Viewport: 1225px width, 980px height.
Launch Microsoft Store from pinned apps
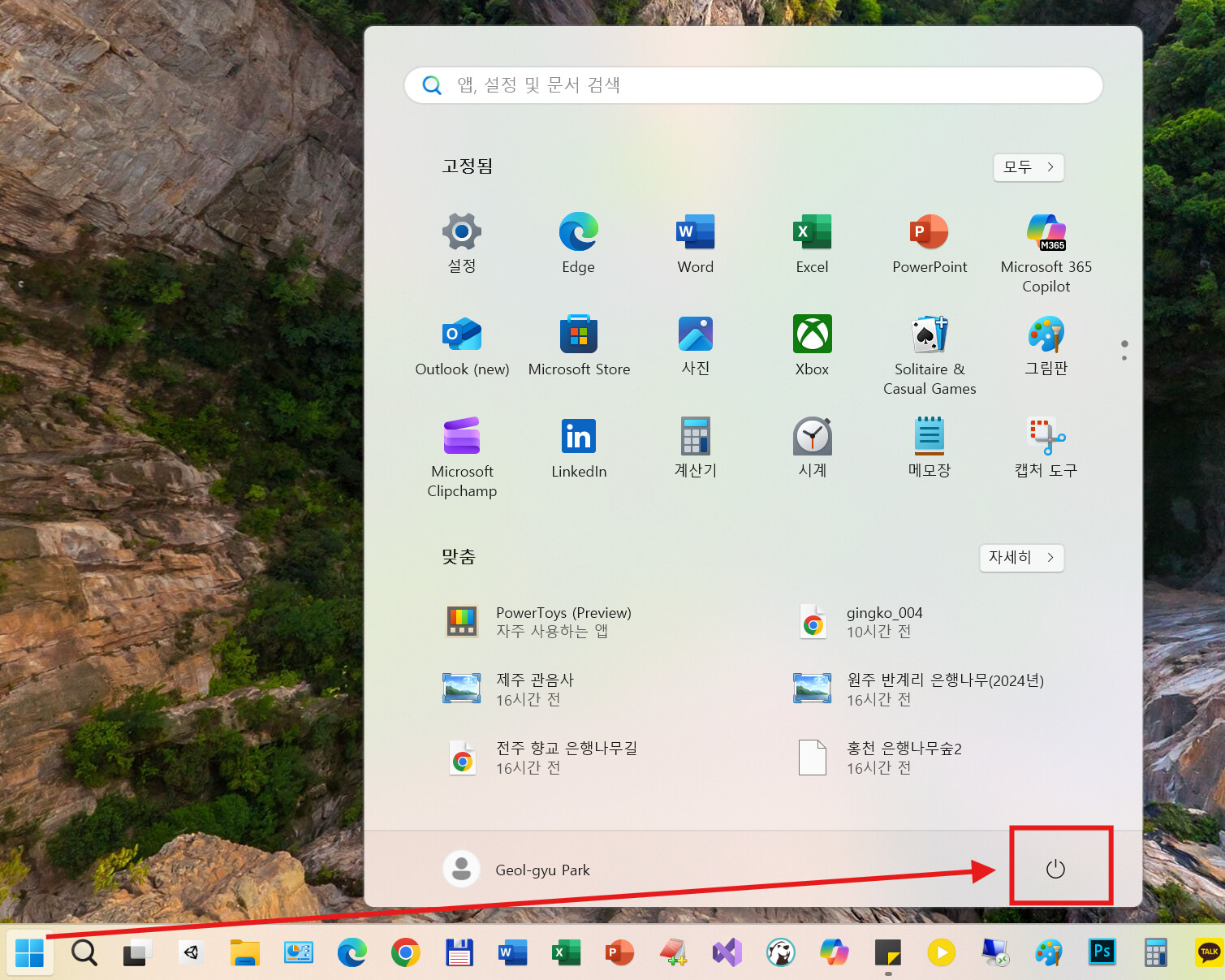[579, 345]
